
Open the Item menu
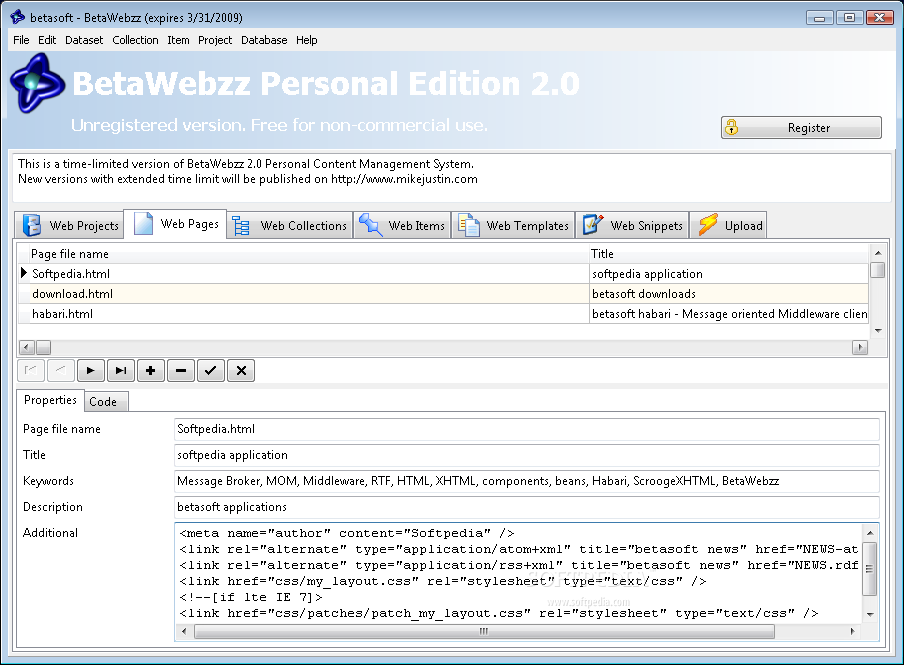(x=178, y=40)
